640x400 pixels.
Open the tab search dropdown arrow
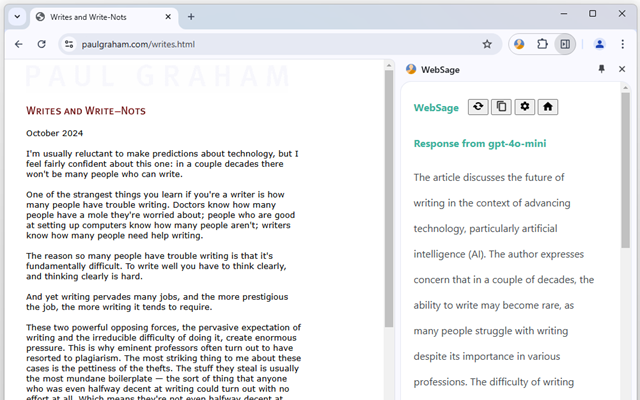click(x=17, y=17)
